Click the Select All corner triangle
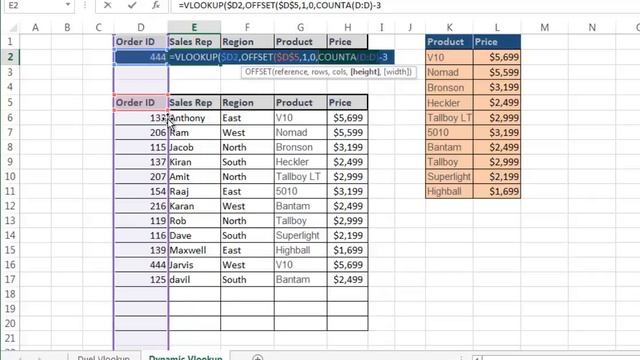The width and height of the screenshot is (640, 360). [x=12, y=27]
